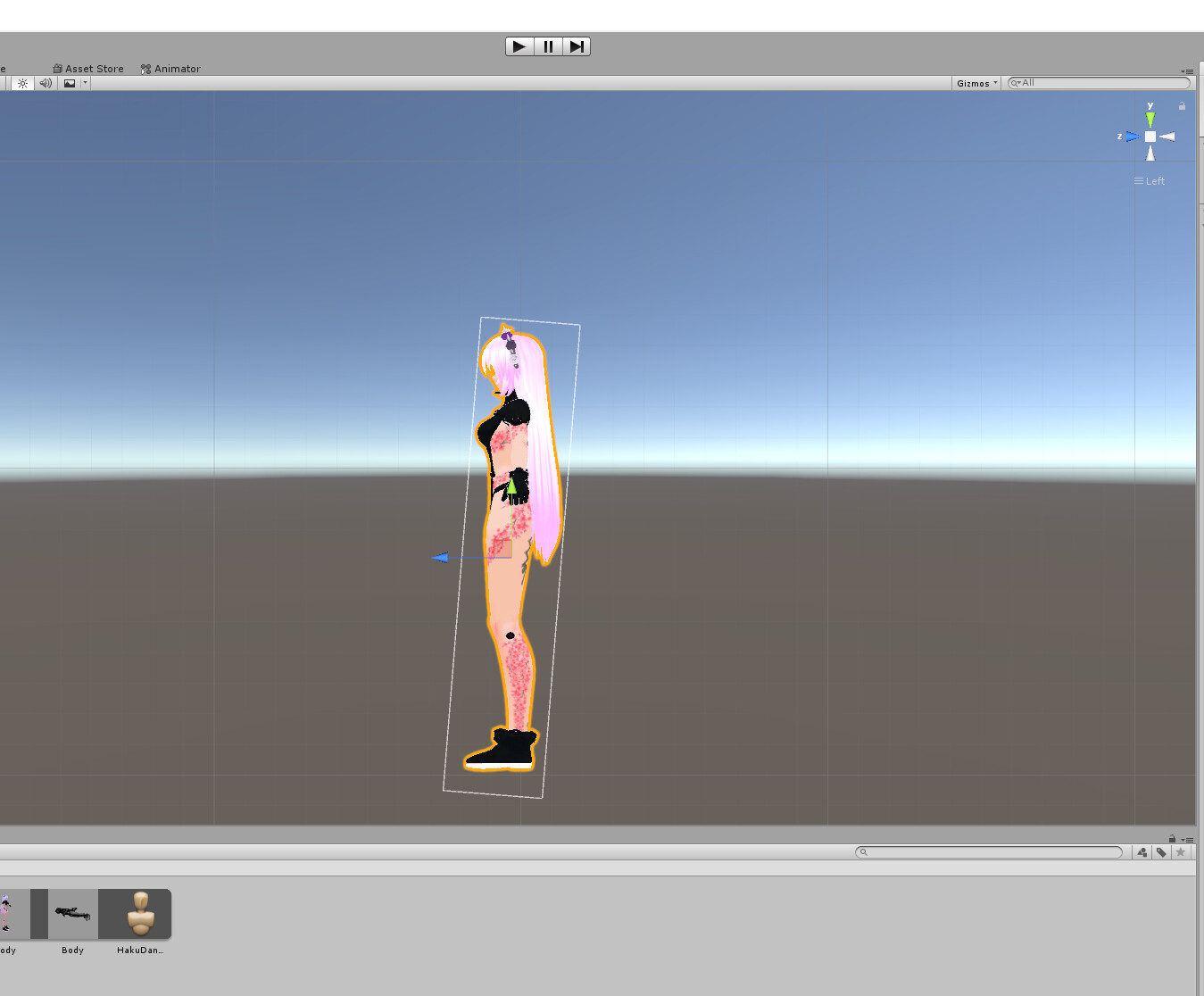Image resolution: width=1204 pixels, height=996 pixels.
Task: Pause the game with the Pause button
Action: coord(548,46)
